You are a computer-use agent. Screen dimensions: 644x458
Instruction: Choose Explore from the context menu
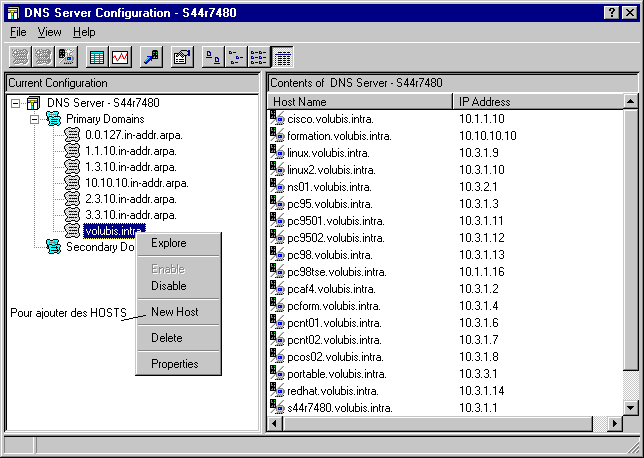168,243
